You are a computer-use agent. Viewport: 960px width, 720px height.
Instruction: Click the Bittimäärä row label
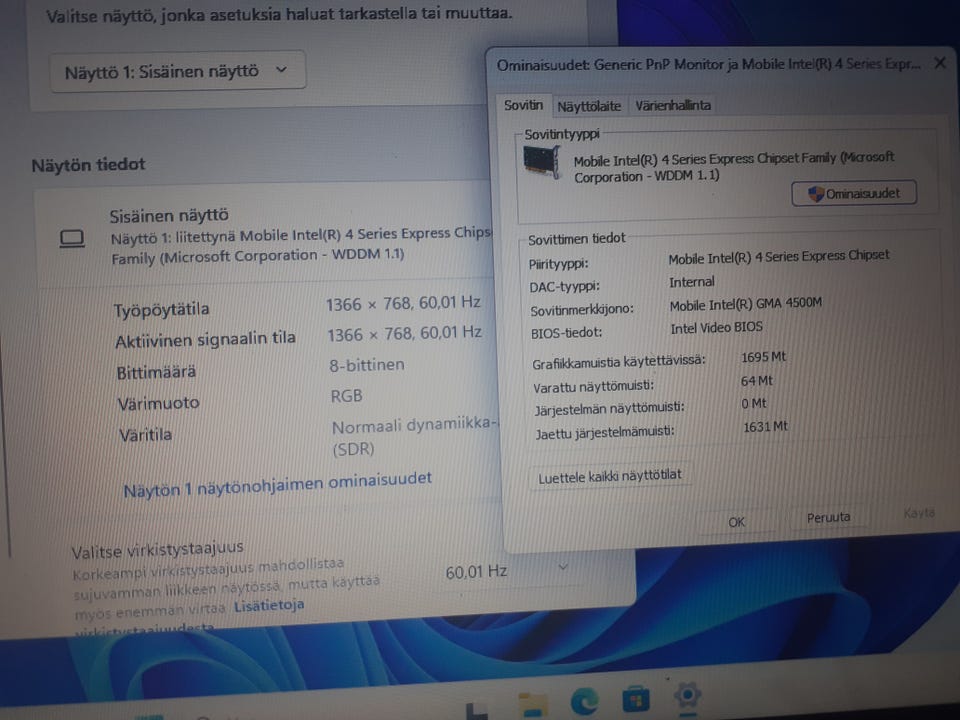(x=156, y=372)
